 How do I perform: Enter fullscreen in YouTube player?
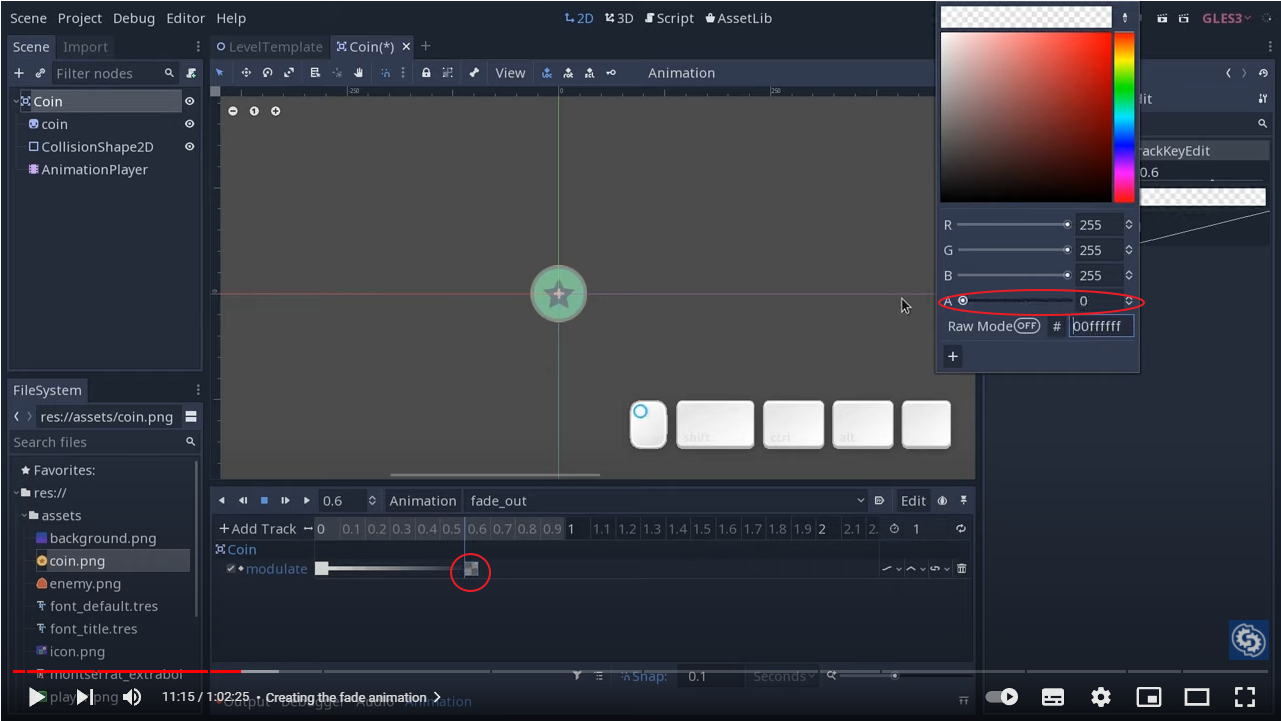(x=1244, y=697)
